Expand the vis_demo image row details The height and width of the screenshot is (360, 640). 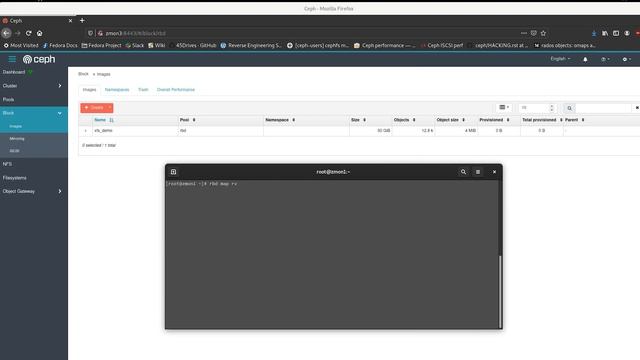pyautogui.click(x=85, y=131)
